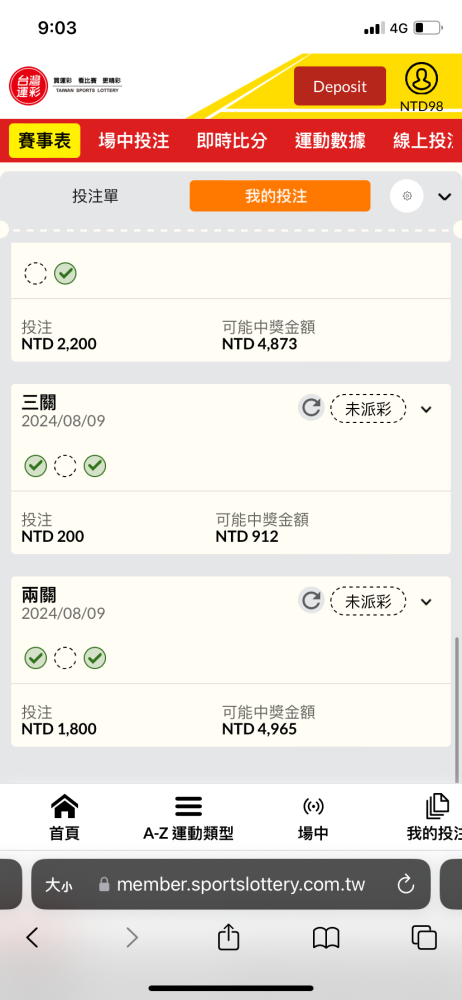Image resolution: width=462 pixels, height=1000 pixels.
Task: Refresh the 三關 bet status
Action: pyautogui.click(x=311, y=408)
